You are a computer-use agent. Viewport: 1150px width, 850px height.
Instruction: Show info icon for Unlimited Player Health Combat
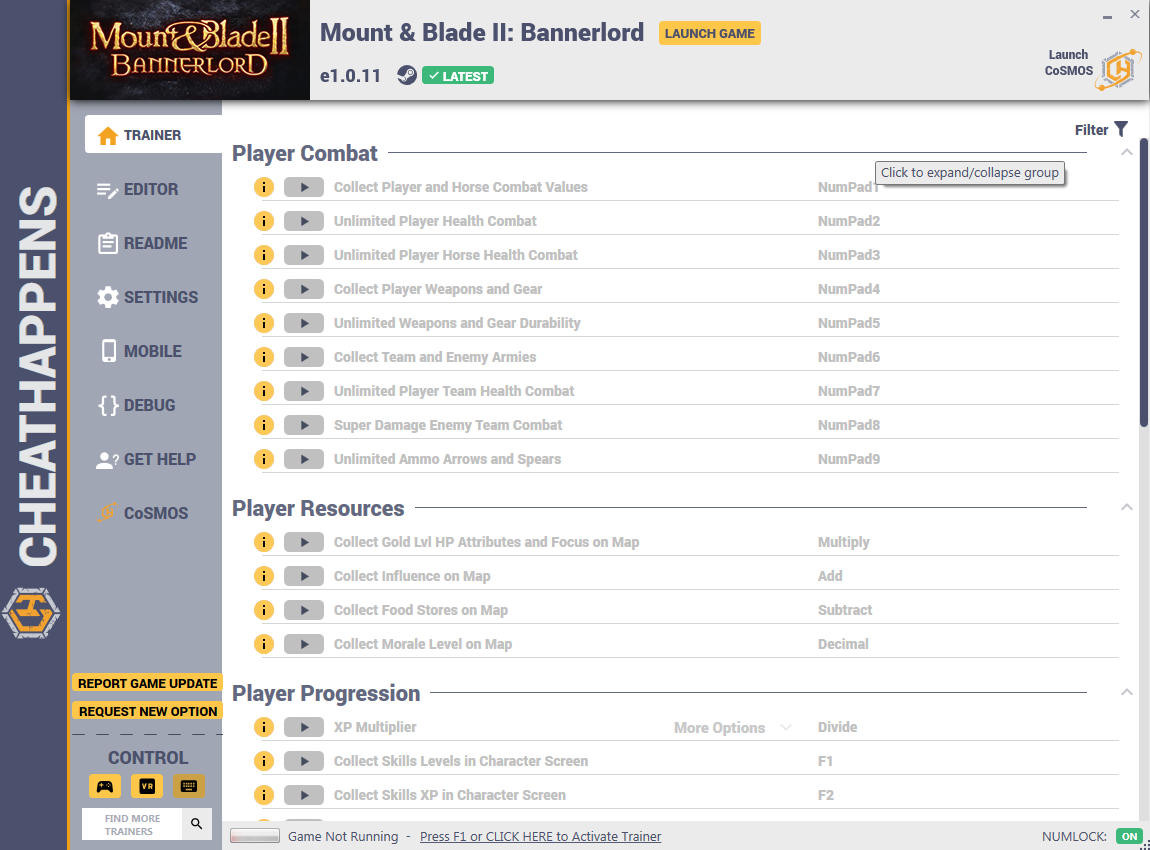coord(264,221)
